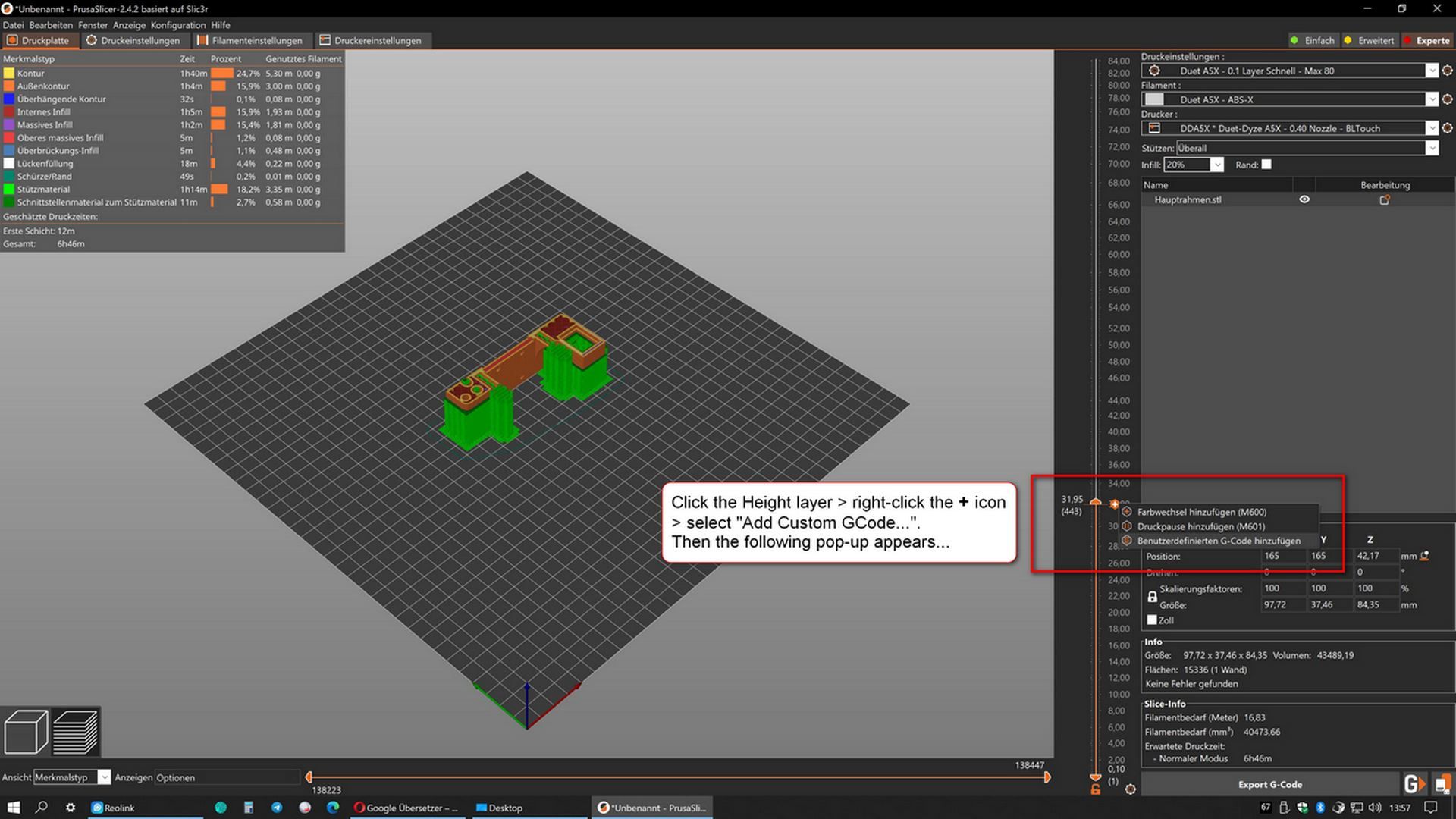Click the drop-to-bed icon beside Position mm

1424,556
